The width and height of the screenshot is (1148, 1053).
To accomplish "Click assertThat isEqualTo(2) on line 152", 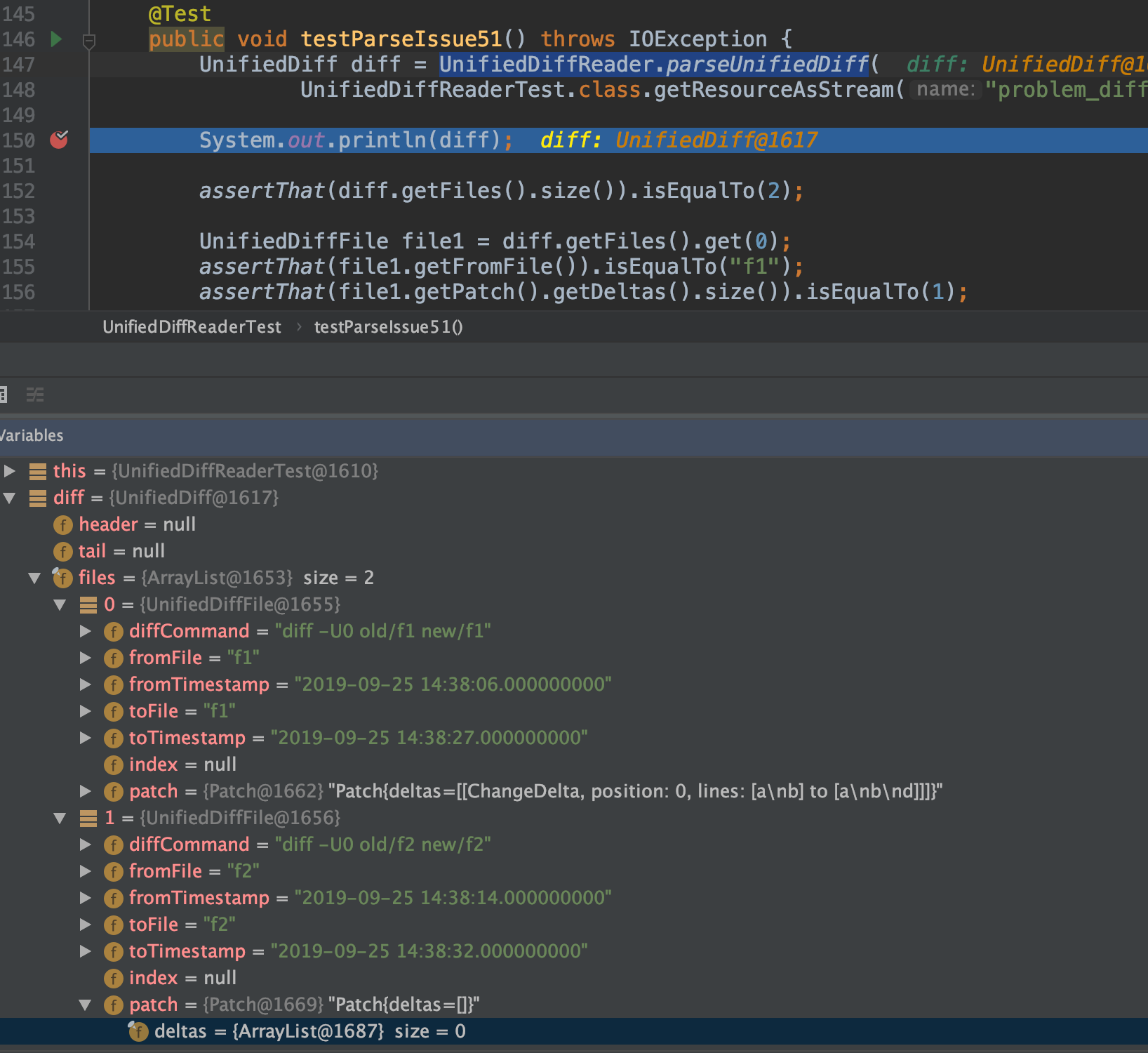I will click(501, 191).
